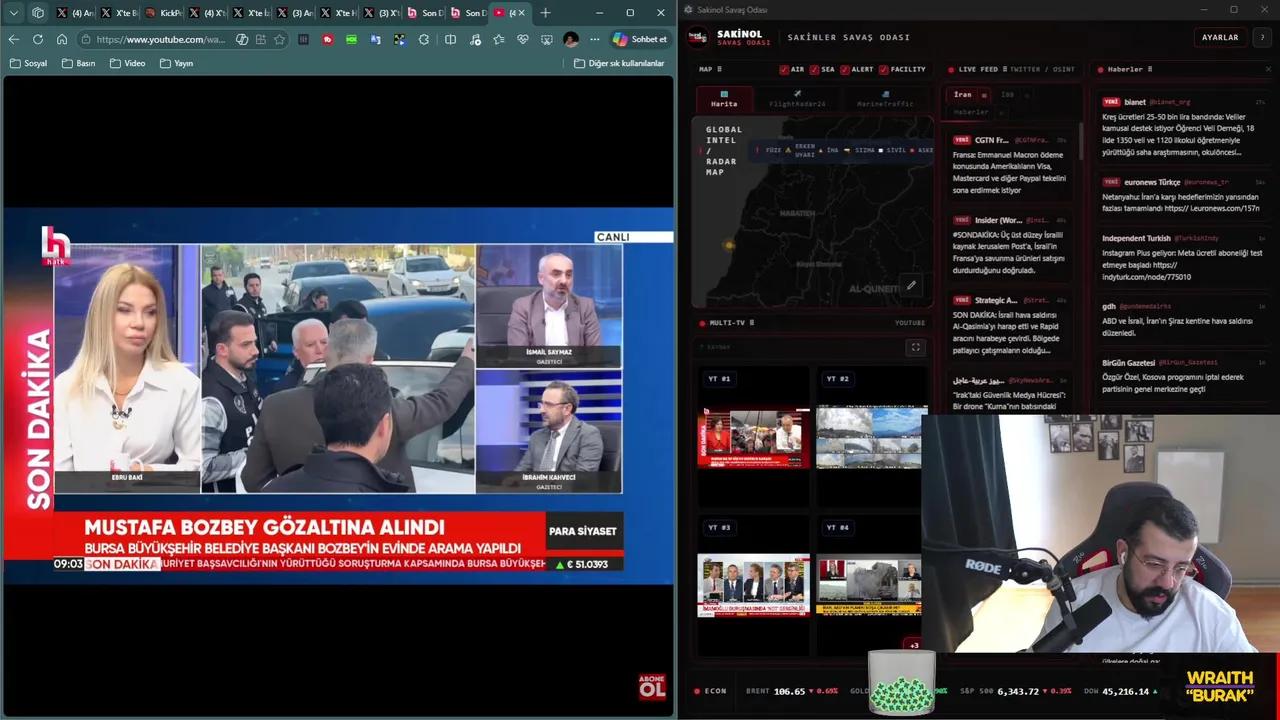Image resolution: width=1280 pixels, height=720 pixels.
Task: Open AYARLAR in Sakinol window
Action: click(1220, 37)
